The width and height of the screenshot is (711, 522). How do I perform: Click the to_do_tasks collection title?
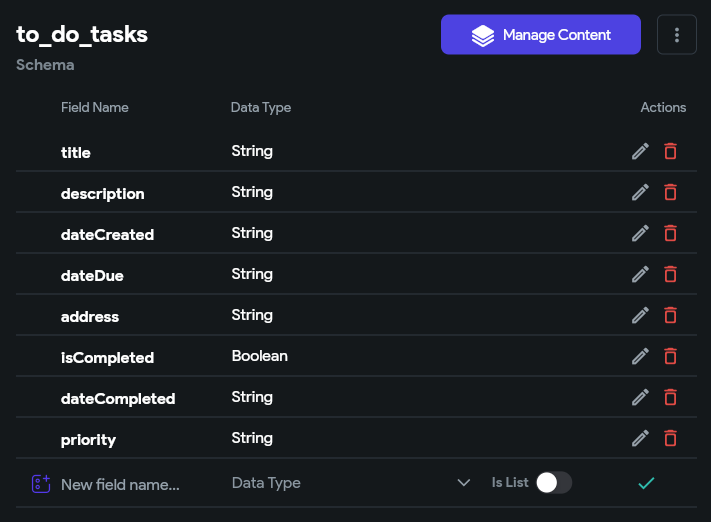tap(82, 34)
